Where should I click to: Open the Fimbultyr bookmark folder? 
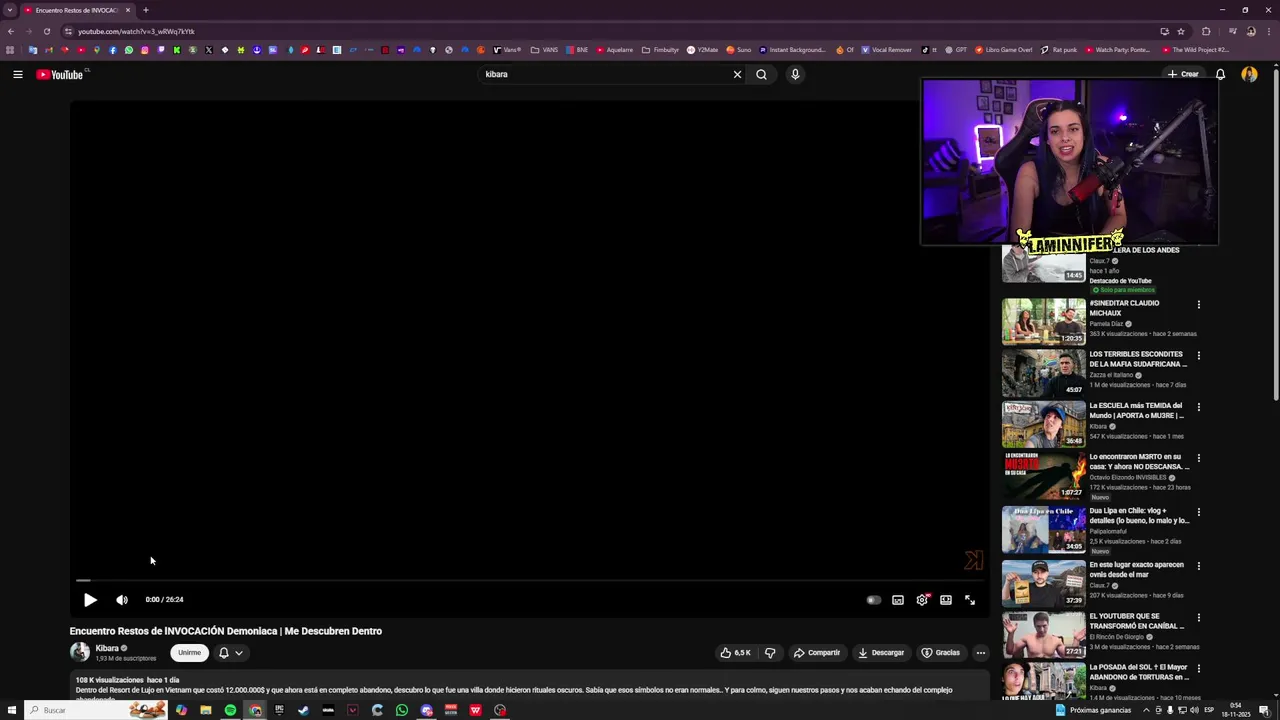pyautogui.click(x=660, y=50)
